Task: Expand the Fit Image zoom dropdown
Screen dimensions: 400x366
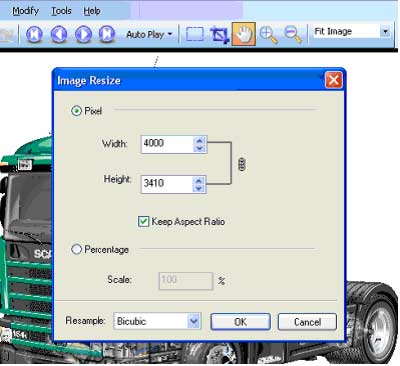Action: (x=385, y=32)
